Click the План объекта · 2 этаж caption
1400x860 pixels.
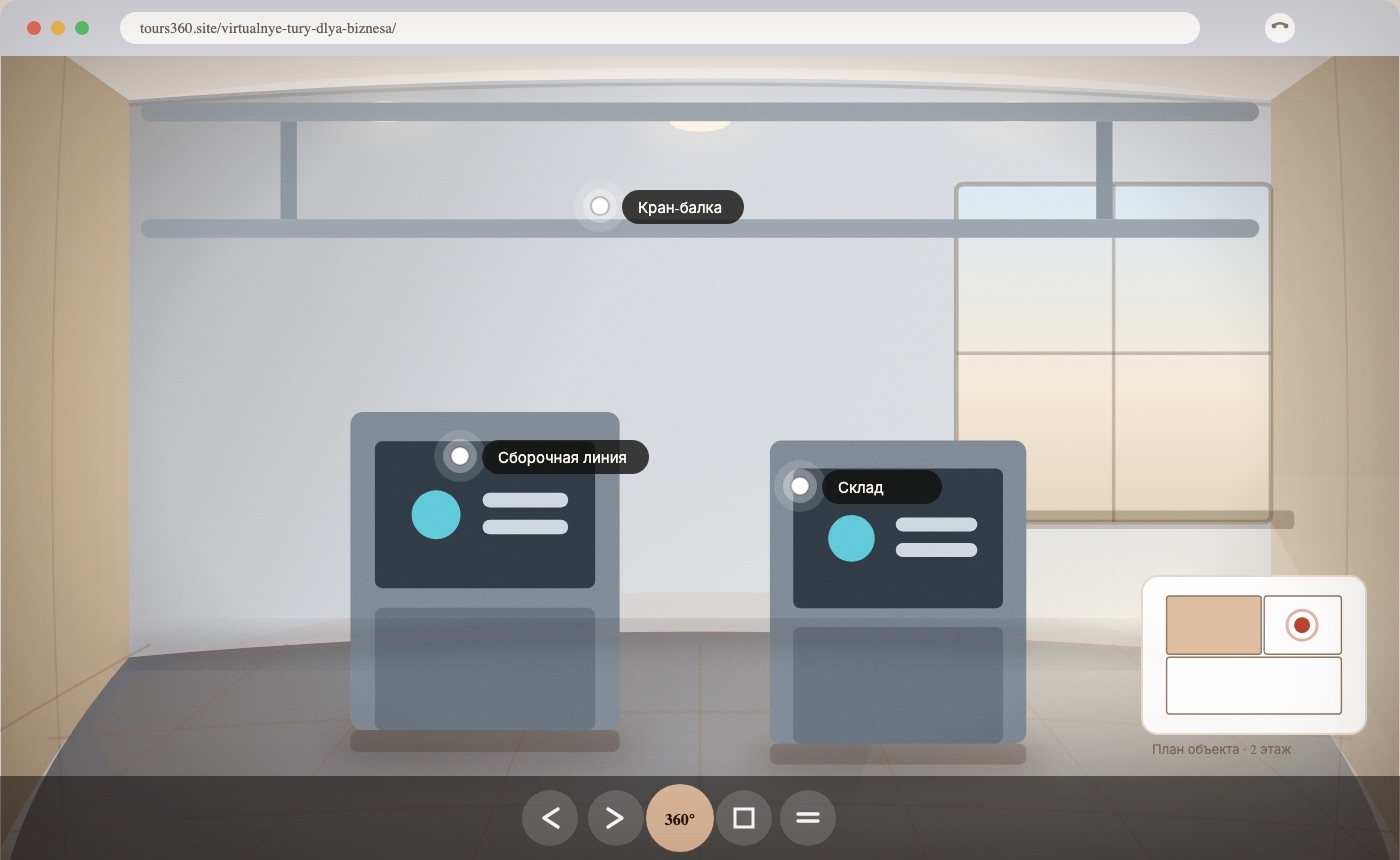[1221, 749]
